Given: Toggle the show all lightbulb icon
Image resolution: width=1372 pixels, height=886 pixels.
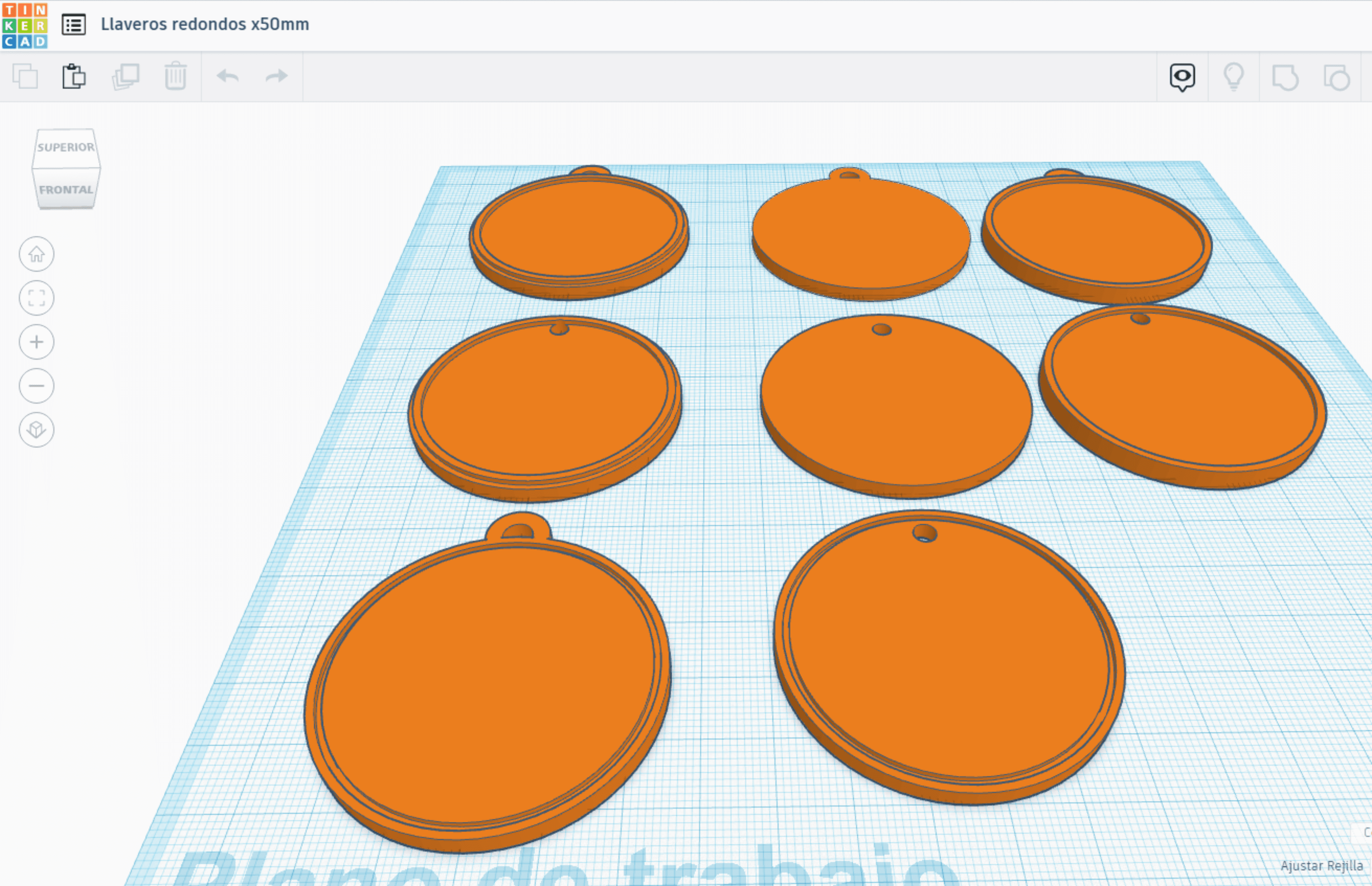Looking at the screenshot, I should [x=1234, y=76].
